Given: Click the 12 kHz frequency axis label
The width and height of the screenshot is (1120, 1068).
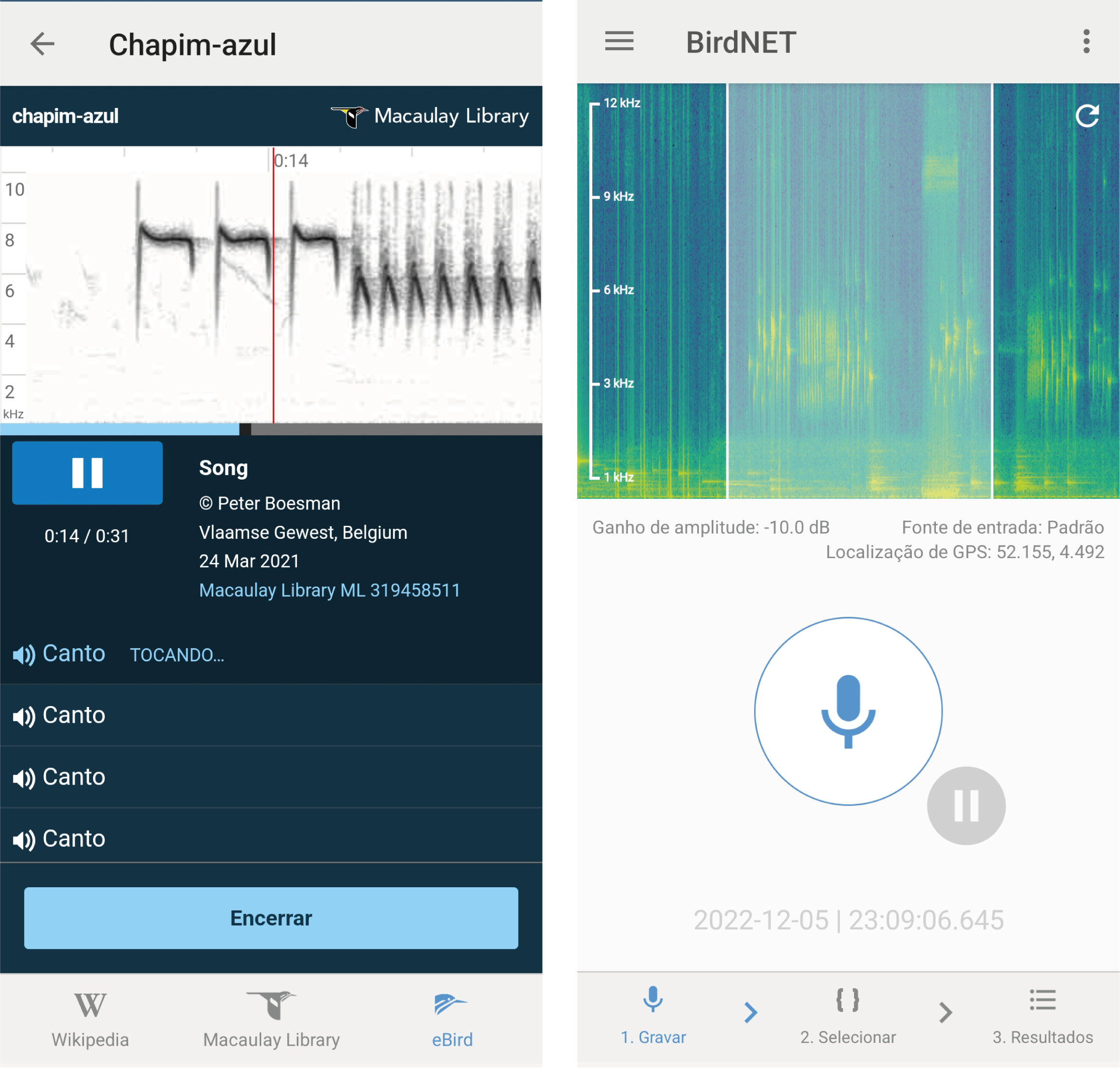Looking at the screenshot, I should [622, 103].
